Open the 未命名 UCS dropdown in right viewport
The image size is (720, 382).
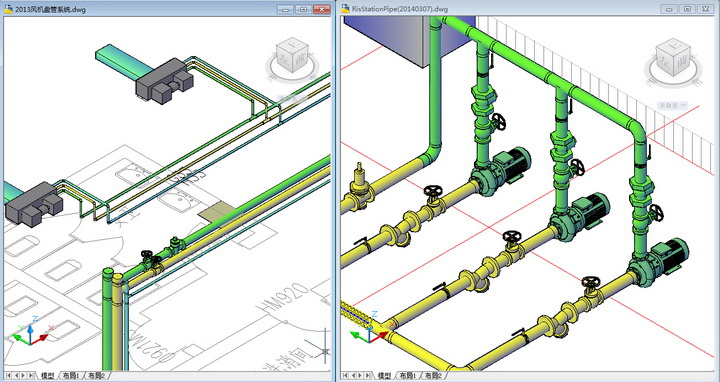pos(673,106)
